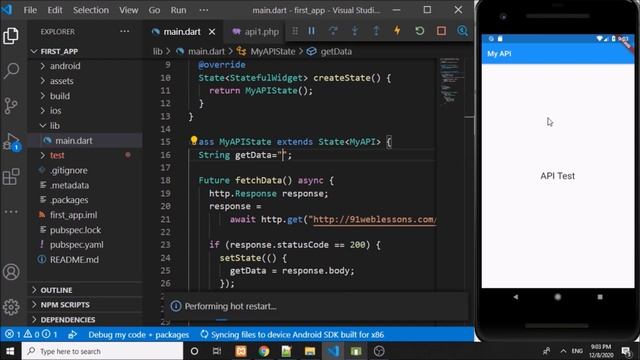Open the Go menu
The height and width of the screenshot is (360, 640).
pyautogui.click(x=154, y=10)
